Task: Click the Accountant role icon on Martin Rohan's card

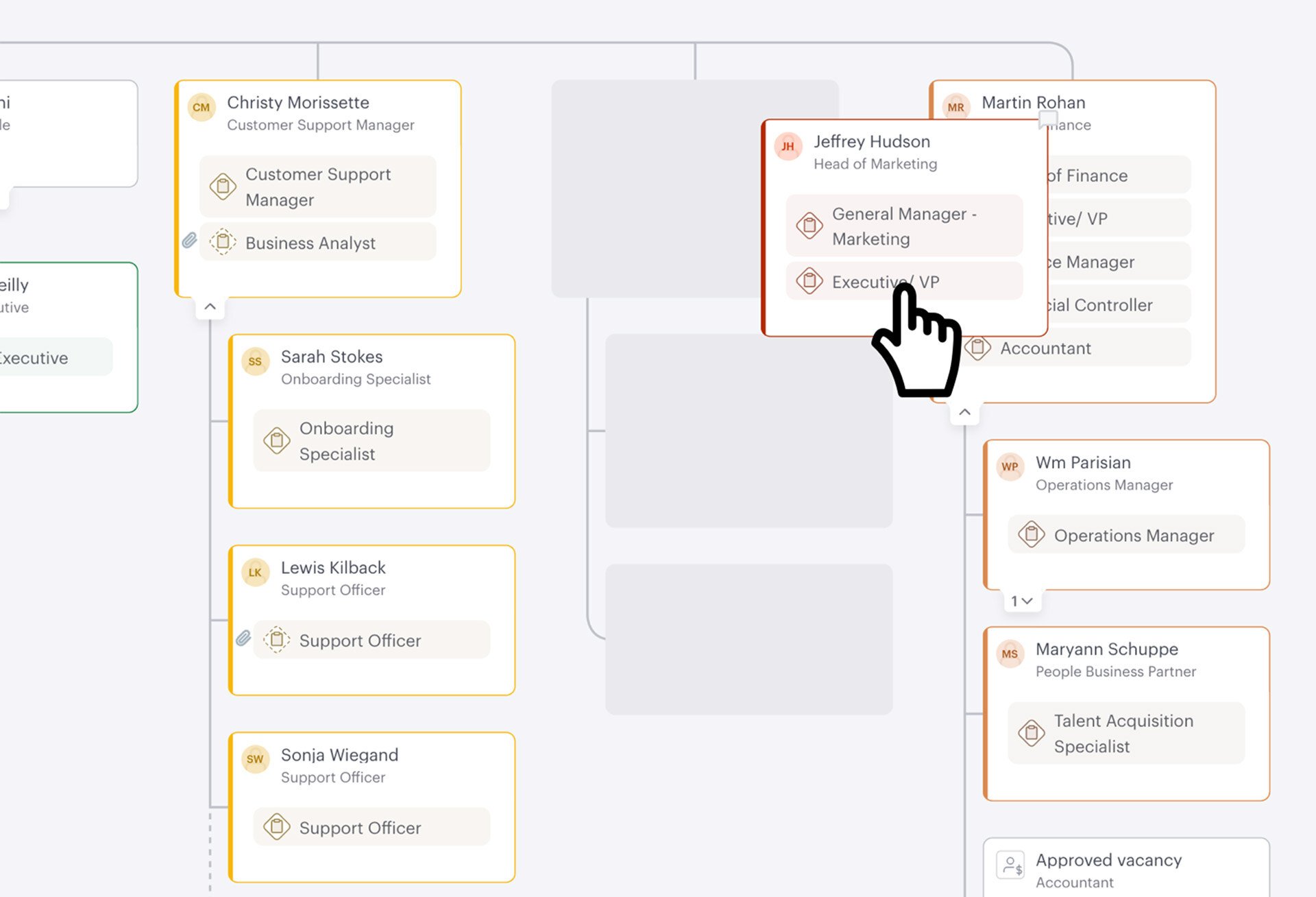Action: click(979, 348)
